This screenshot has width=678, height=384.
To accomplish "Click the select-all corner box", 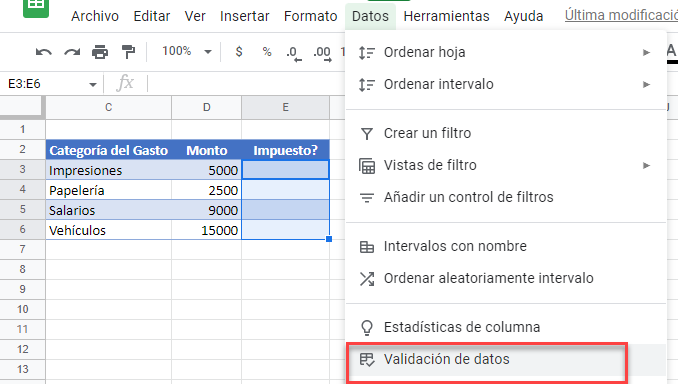I will pos(22,107).
